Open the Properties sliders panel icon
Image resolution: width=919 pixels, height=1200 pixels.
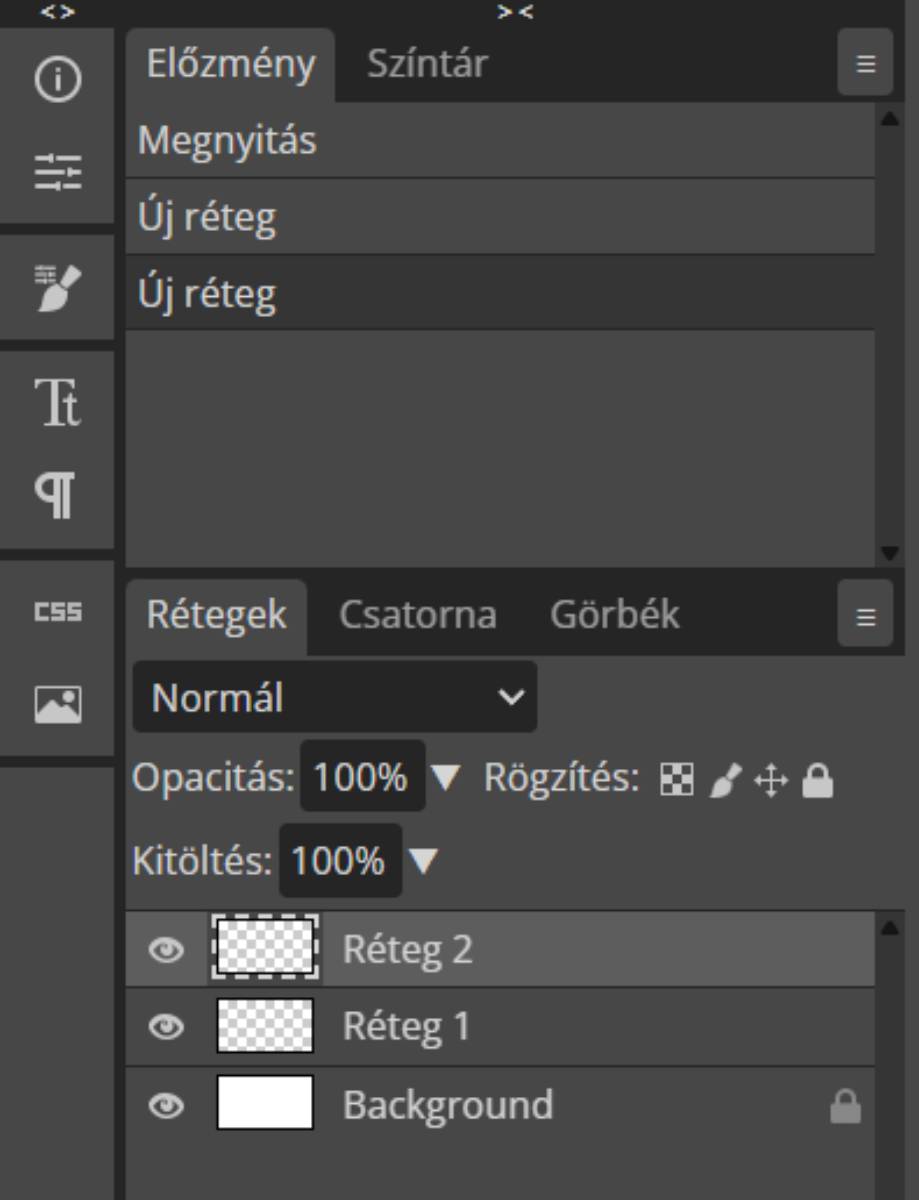coord(57,172)
